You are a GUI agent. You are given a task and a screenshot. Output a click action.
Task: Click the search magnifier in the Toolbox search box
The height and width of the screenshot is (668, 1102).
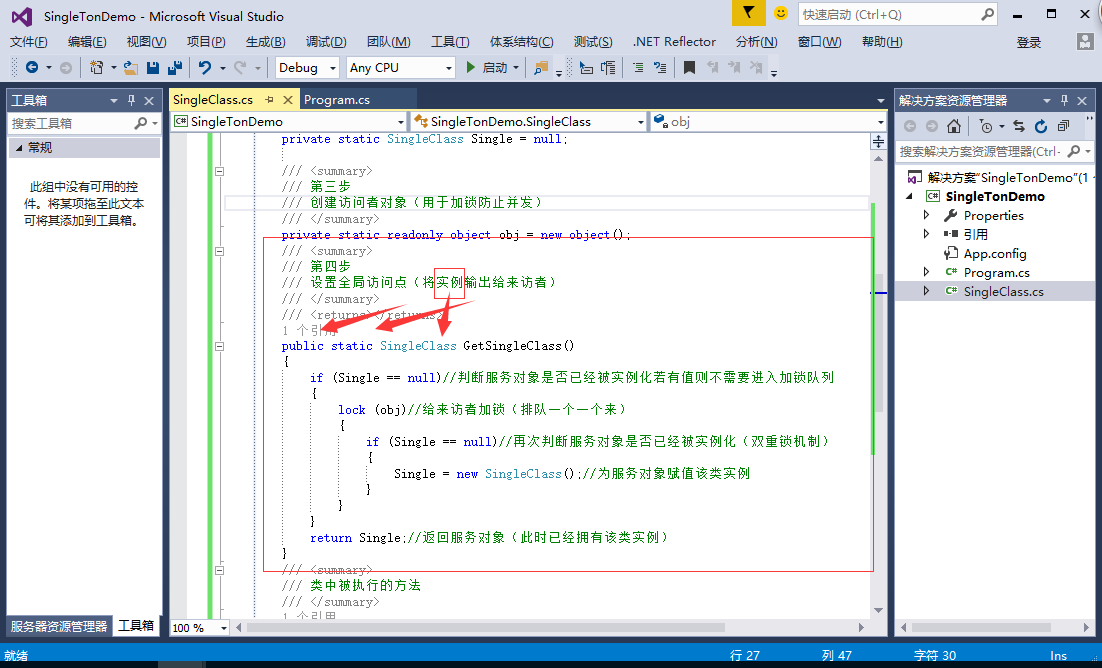pyautogui.click(x=141, y=123)
